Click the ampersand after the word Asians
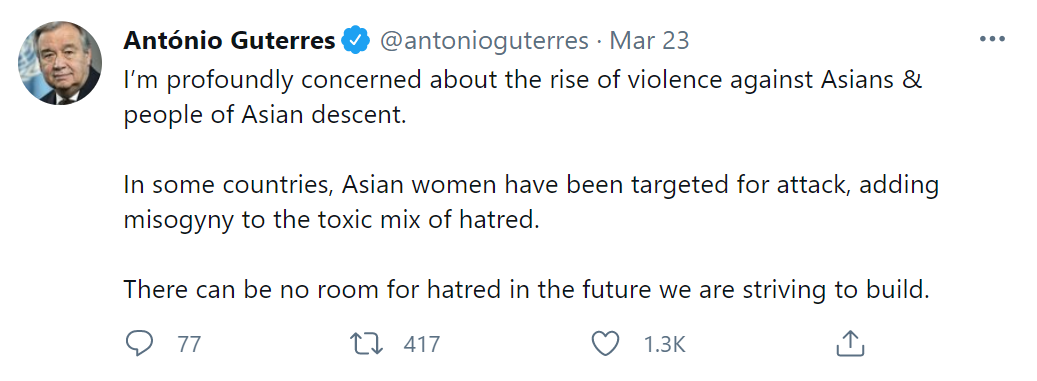The image size is (1037, 381). pos(913,81)
